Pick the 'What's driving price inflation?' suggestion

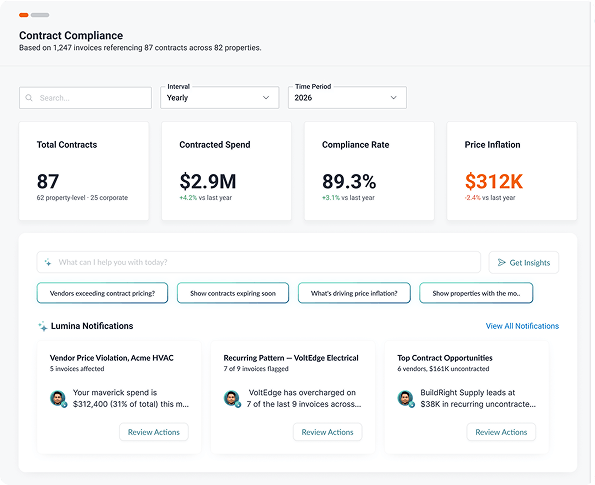click(354, 293)
